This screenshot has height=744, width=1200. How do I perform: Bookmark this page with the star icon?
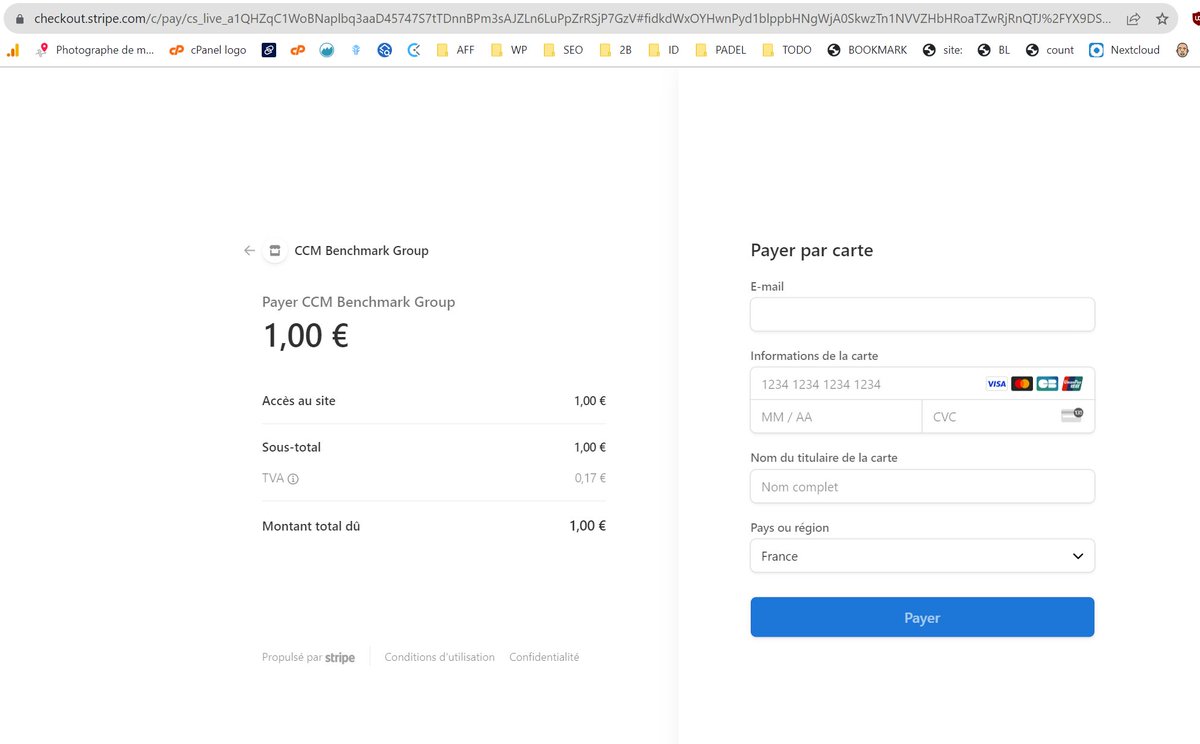(x=1162, y=19)
